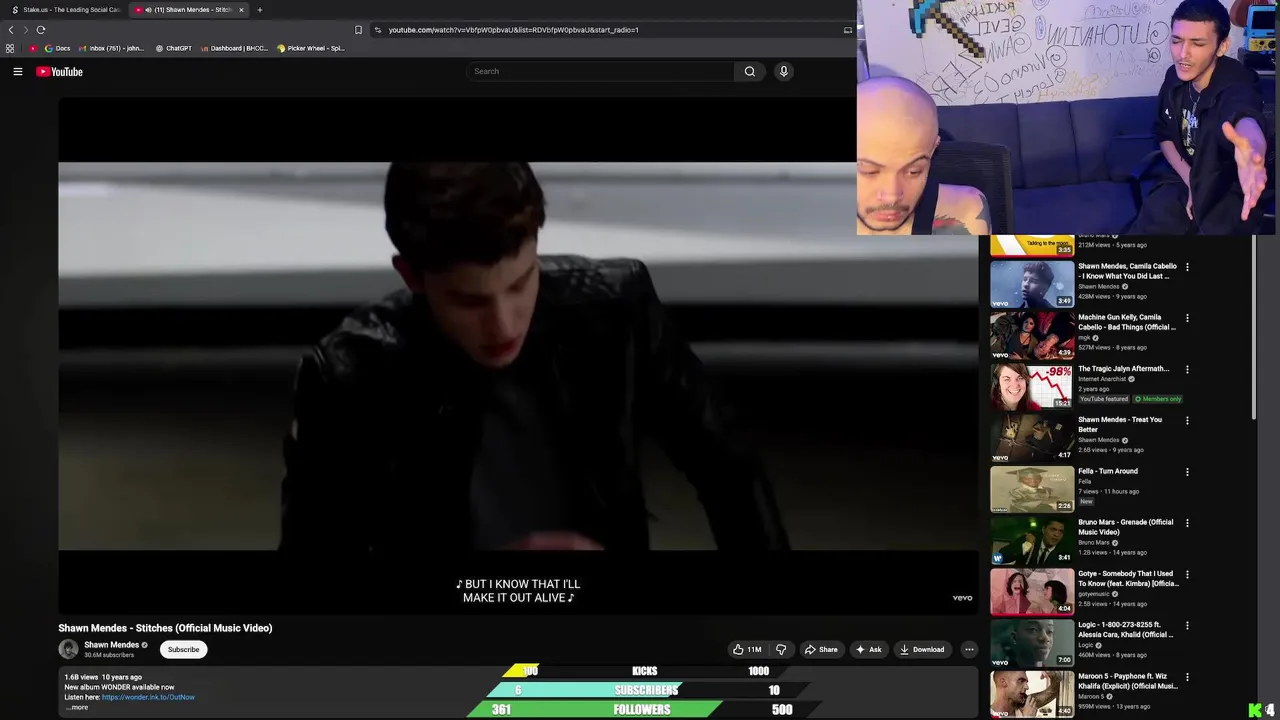Dislike the video with thumbs down

tap(781, 649)
